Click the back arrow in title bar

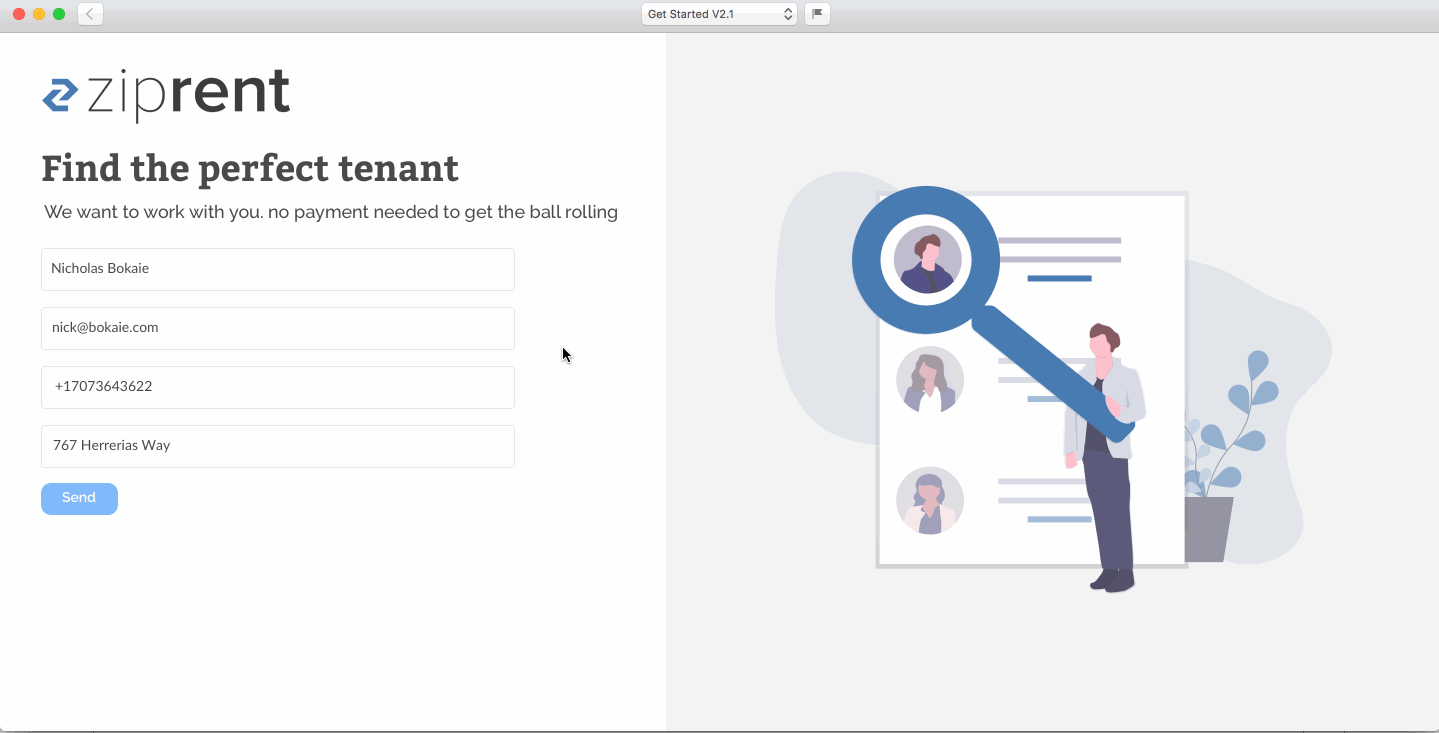coord(90,14)
